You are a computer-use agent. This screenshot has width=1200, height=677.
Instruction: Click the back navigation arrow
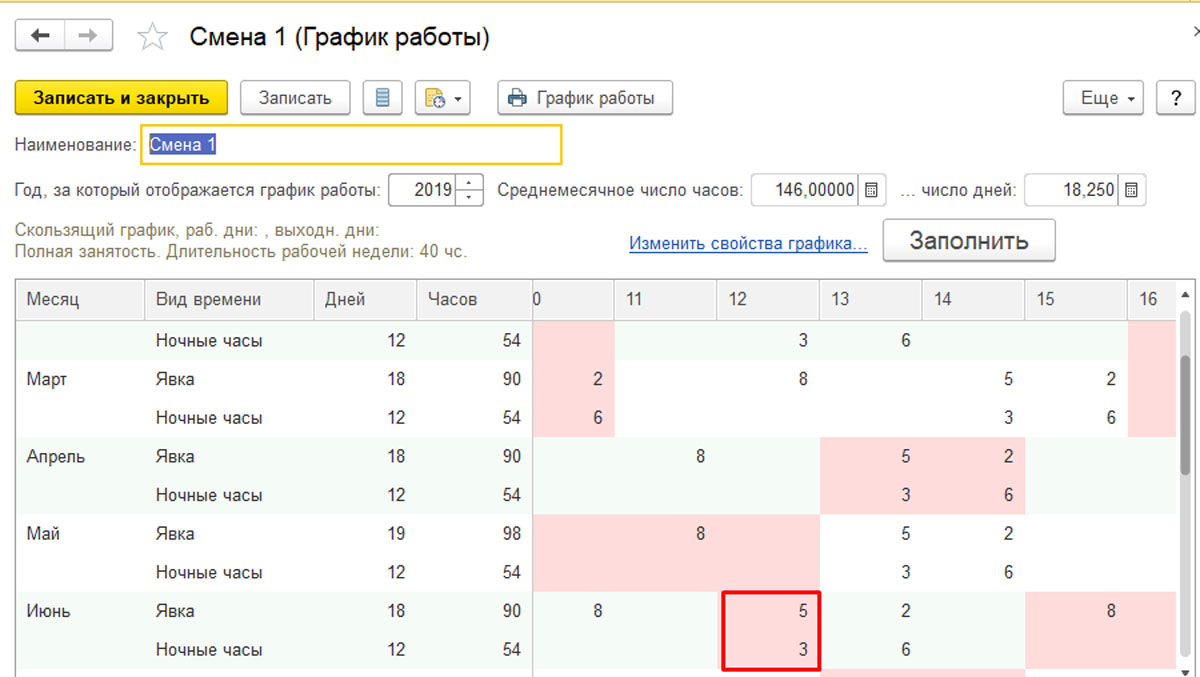40,37
